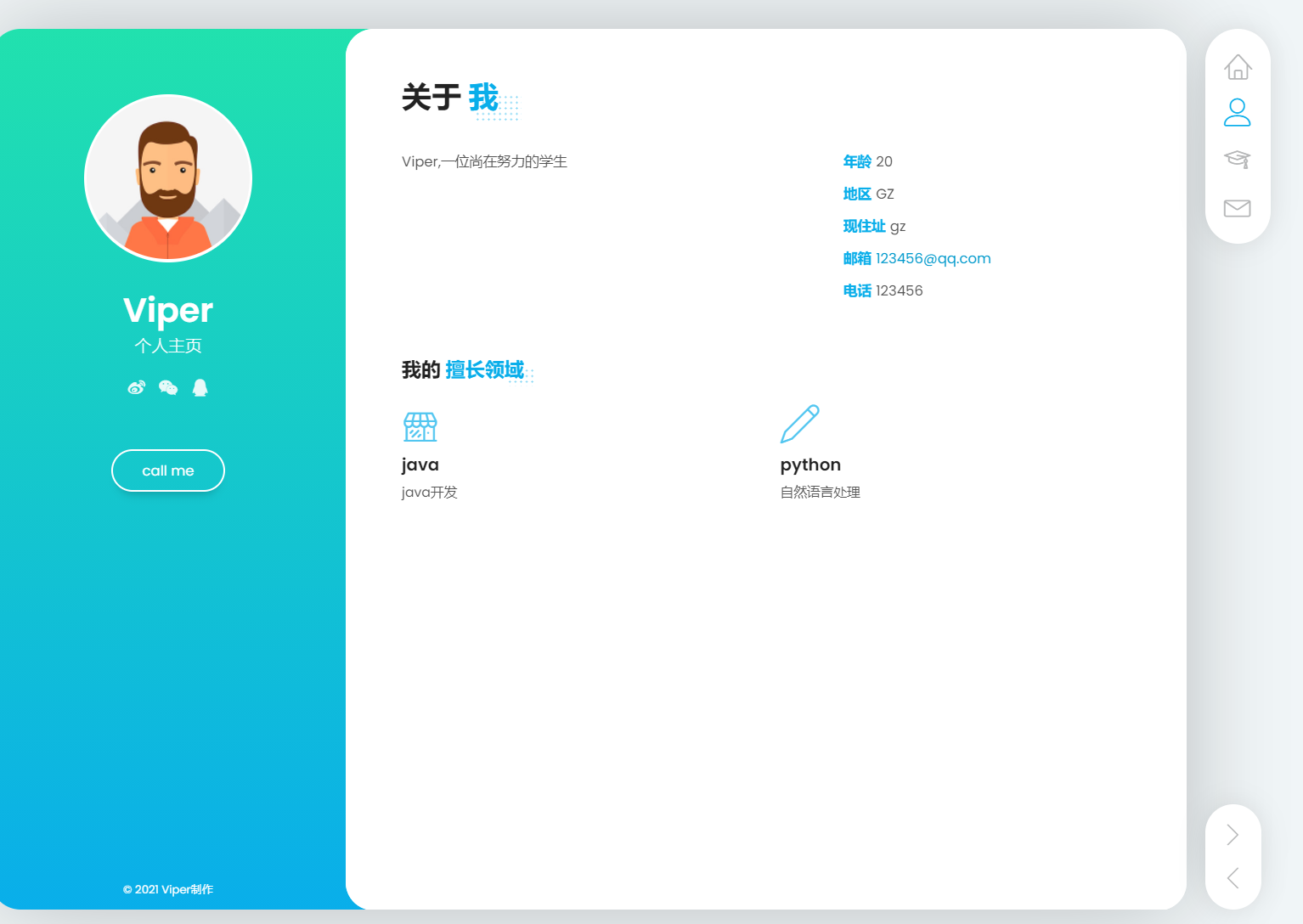Select the java skill title
This screenshot has width=1303, height=924.
point(420,465)
